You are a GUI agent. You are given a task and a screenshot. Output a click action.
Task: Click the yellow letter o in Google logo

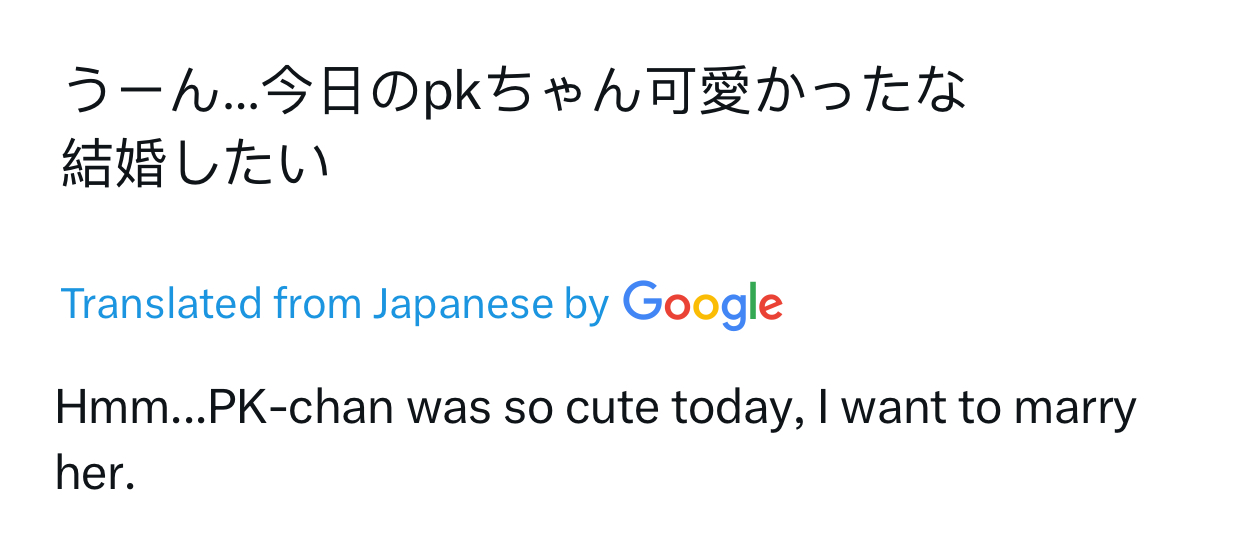point(707,307)
